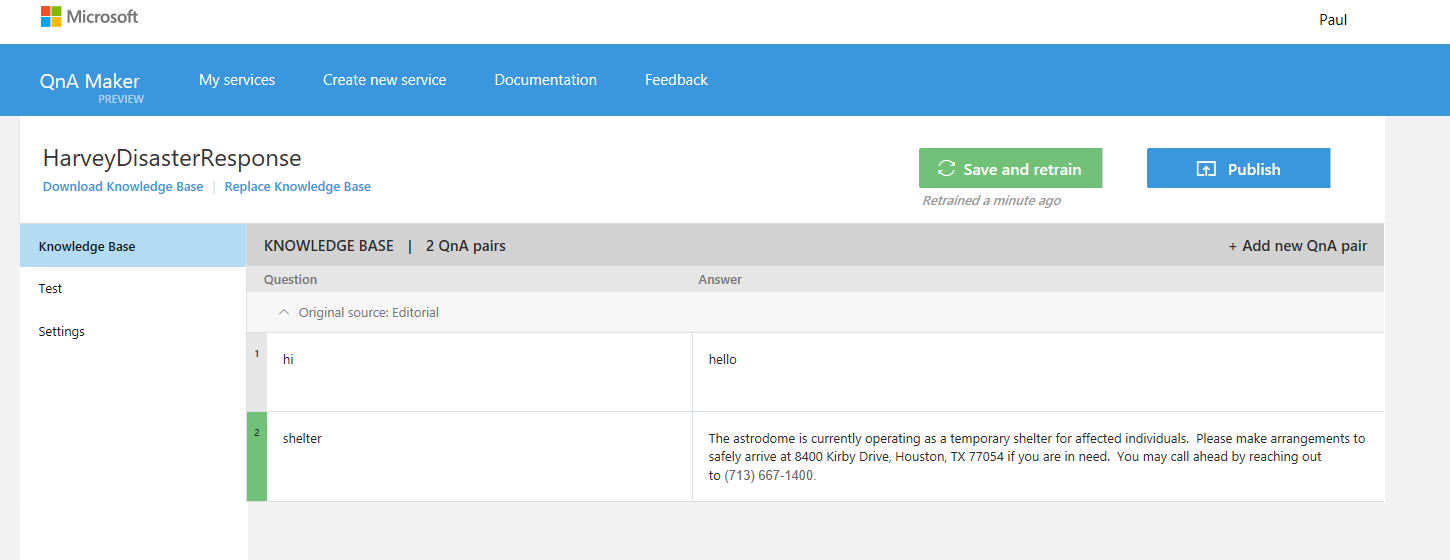Click Add new QnA pair
Image resolution: width=1450 pixels, height=560 pixels.
[x=1297, y=246]
